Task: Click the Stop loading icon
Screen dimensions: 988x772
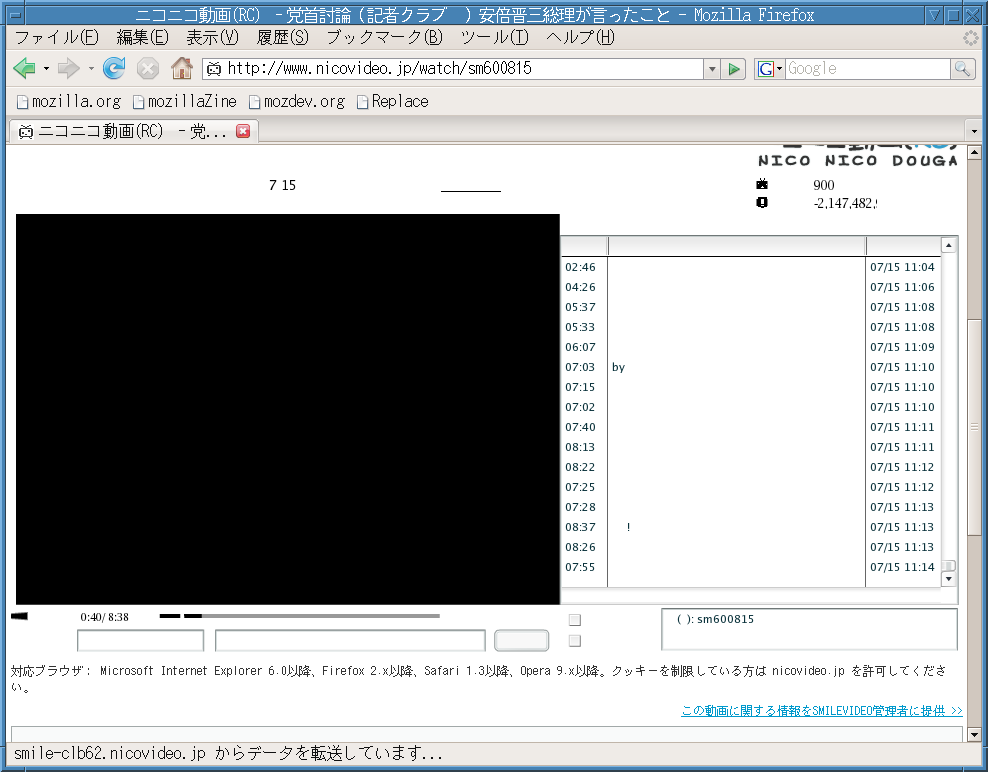Action: tap(148, 68)
